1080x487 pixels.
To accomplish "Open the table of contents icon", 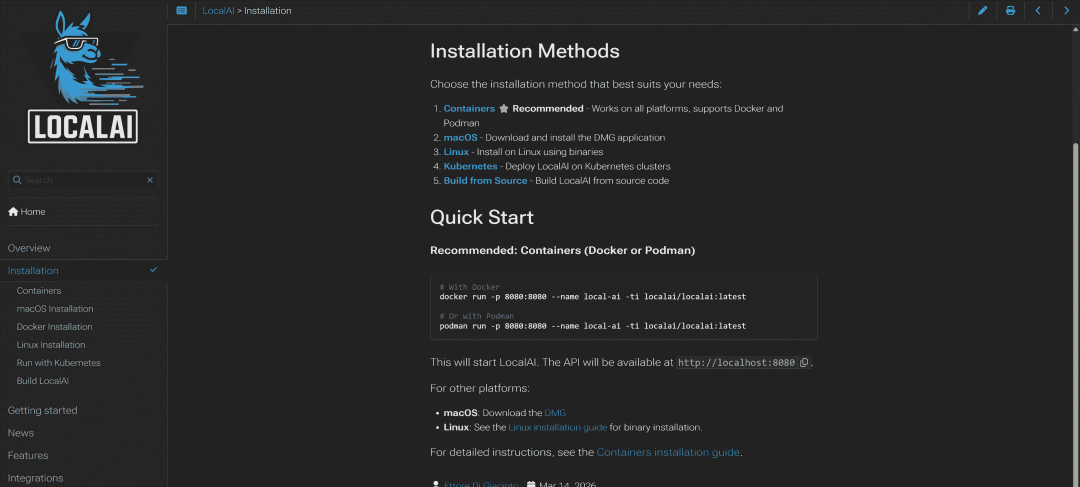I will [x=181, y=10].
